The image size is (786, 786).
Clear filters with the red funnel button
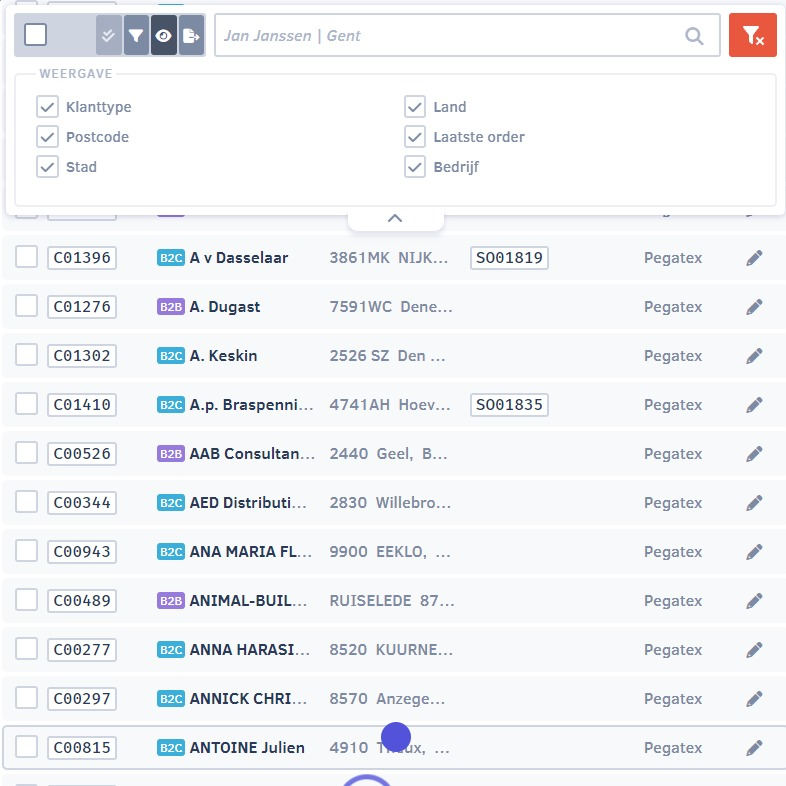click(x=752, y=35)
